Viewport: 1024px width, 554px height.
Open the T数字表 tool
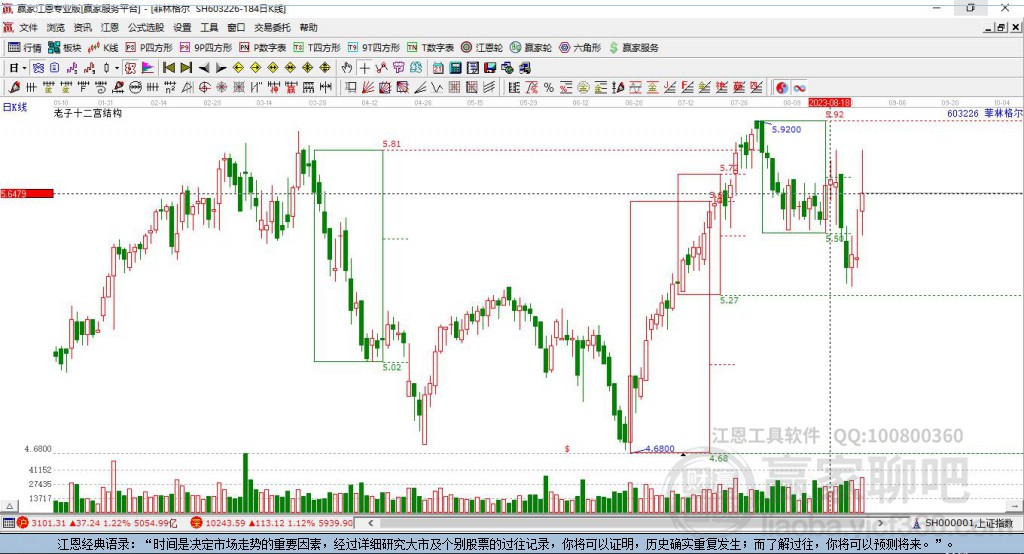tap(430, 48)
